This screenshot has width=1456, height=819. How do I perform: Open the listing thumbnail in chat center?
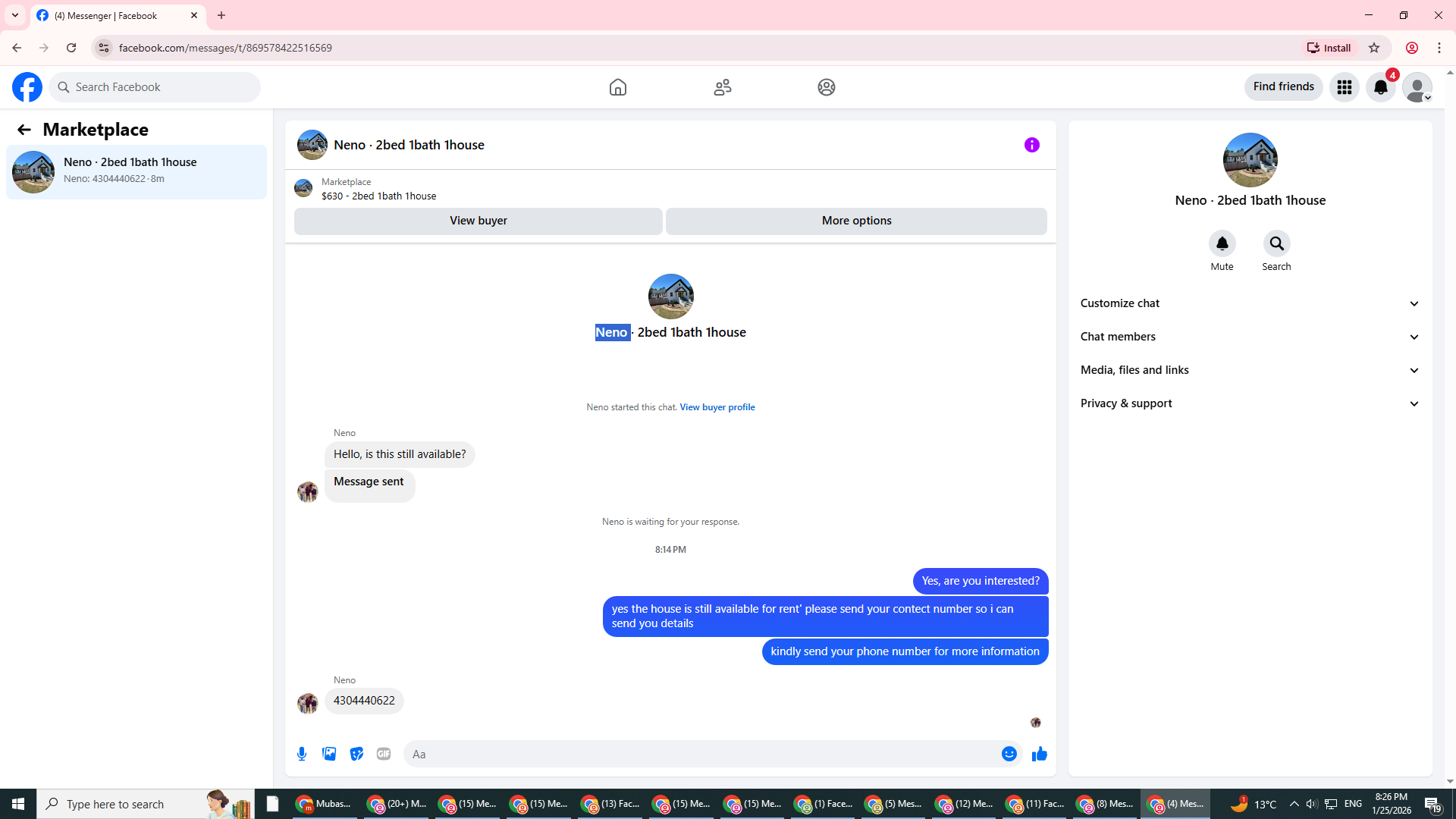click(671, 297)
